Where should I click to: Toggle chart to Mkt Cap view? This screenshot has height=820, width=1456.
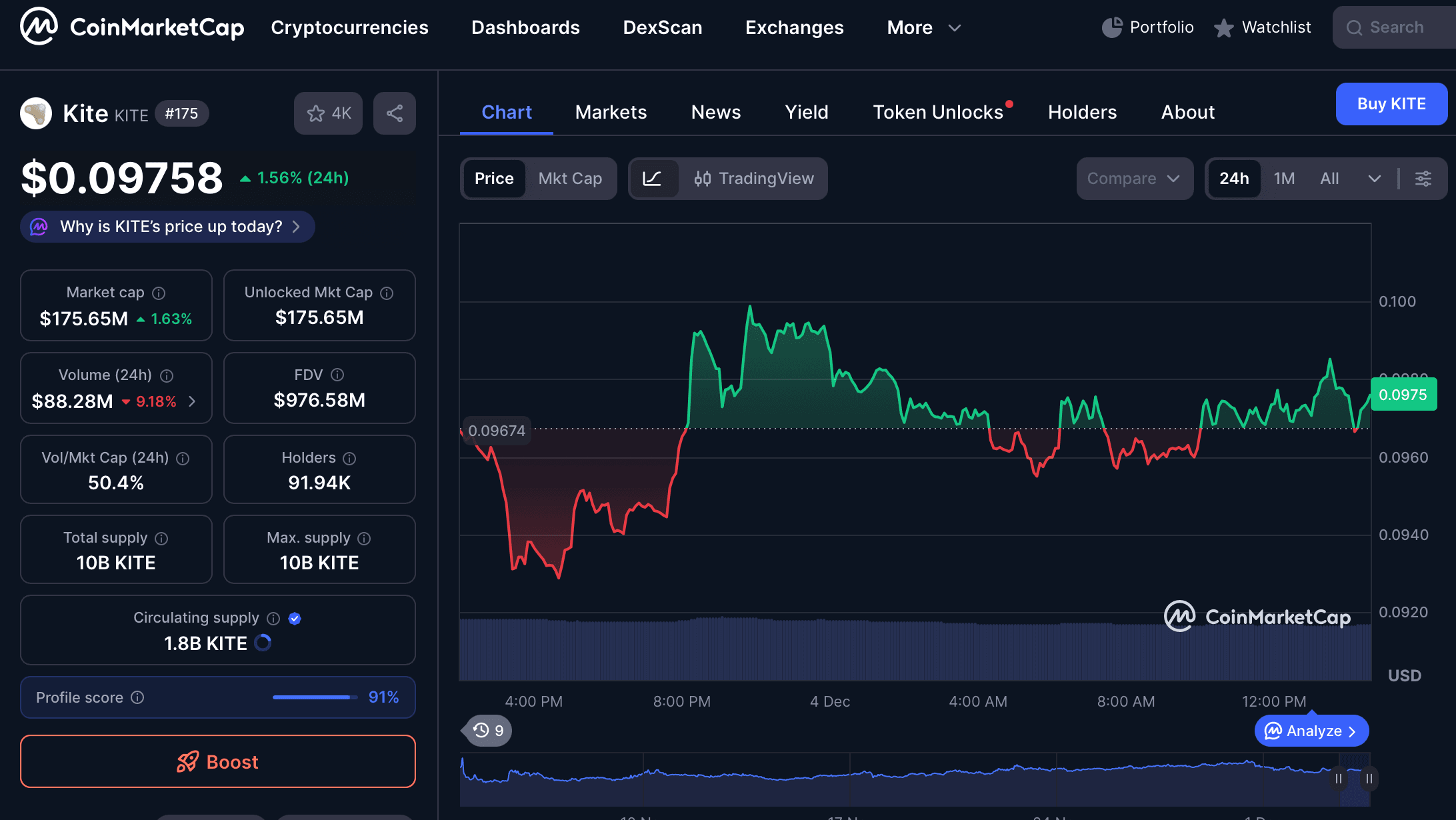(x=570, y=179)
